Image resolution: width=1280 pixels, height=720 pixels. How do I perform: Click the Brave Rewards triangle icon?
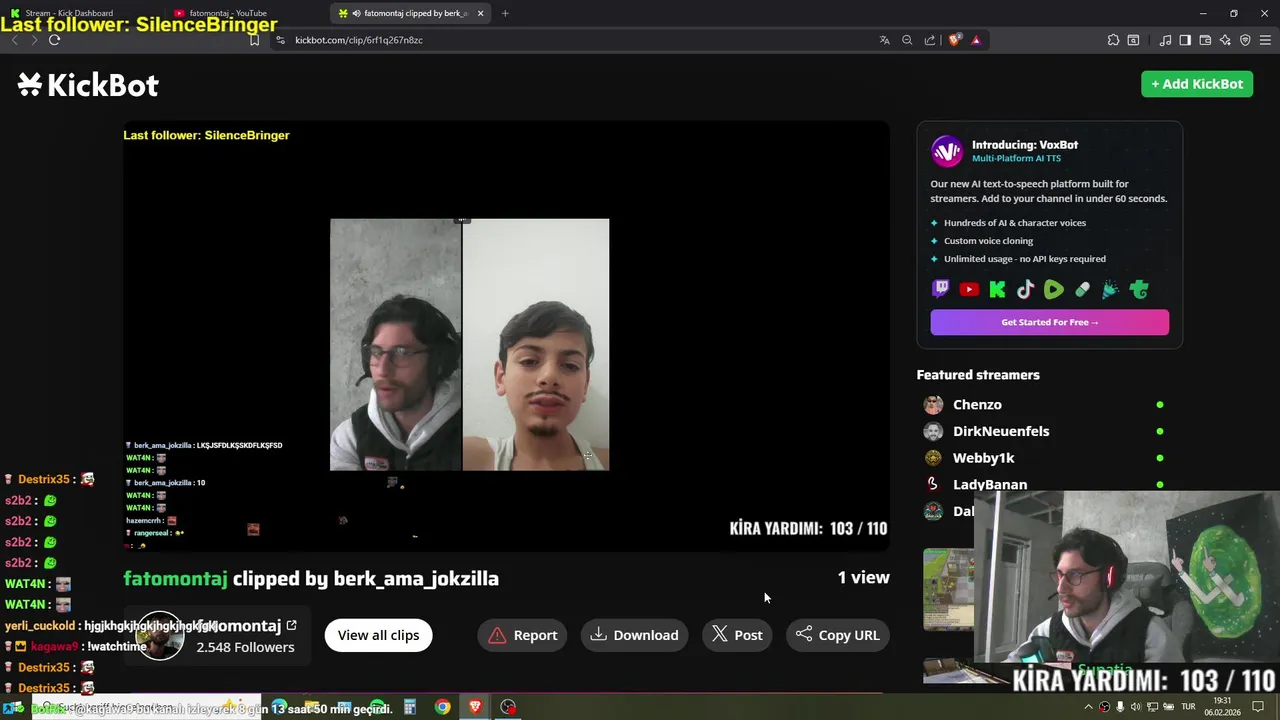976,40
